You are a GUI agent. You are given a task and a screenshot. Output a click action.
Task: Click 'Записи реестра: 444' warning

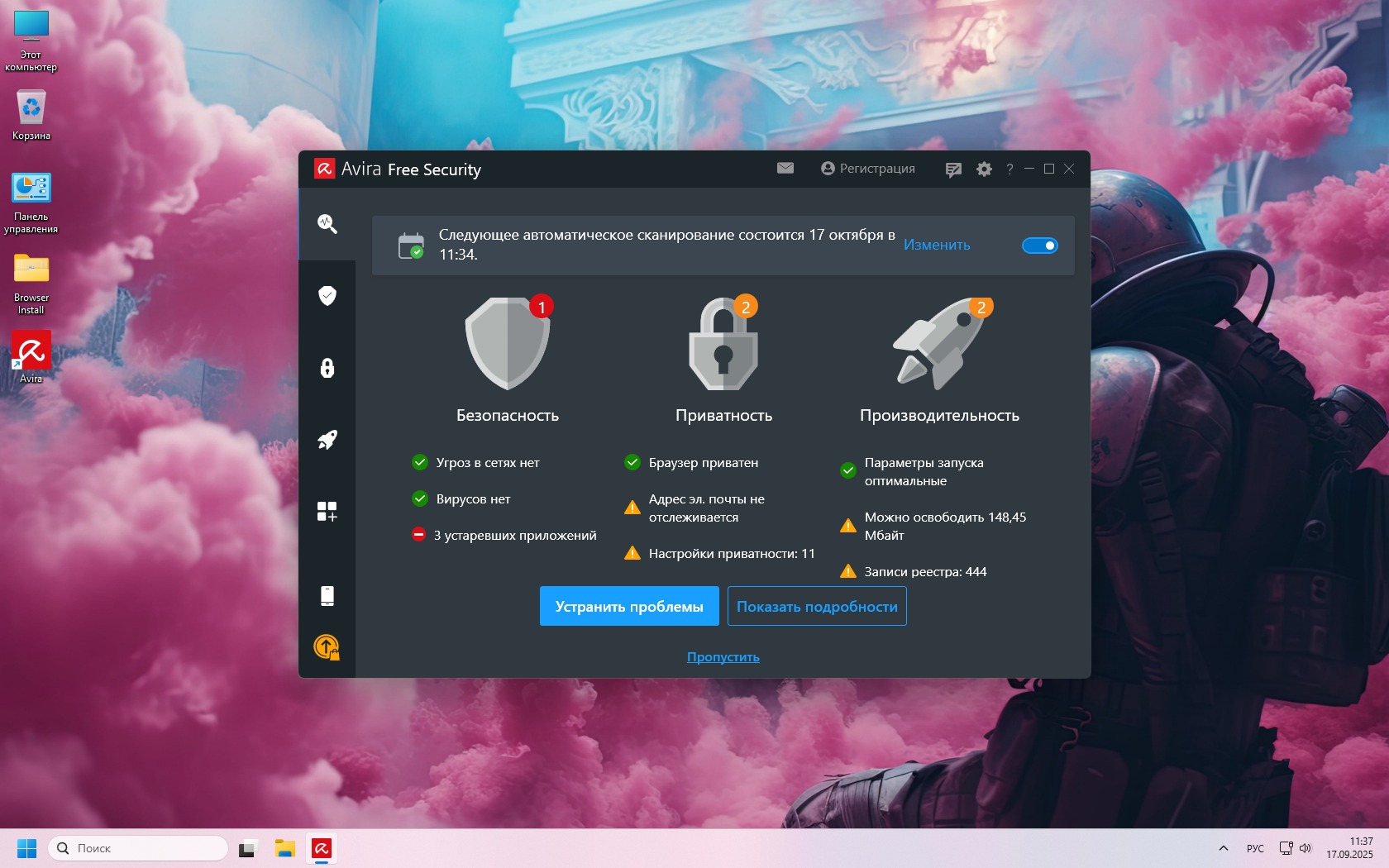pos(914,572)
